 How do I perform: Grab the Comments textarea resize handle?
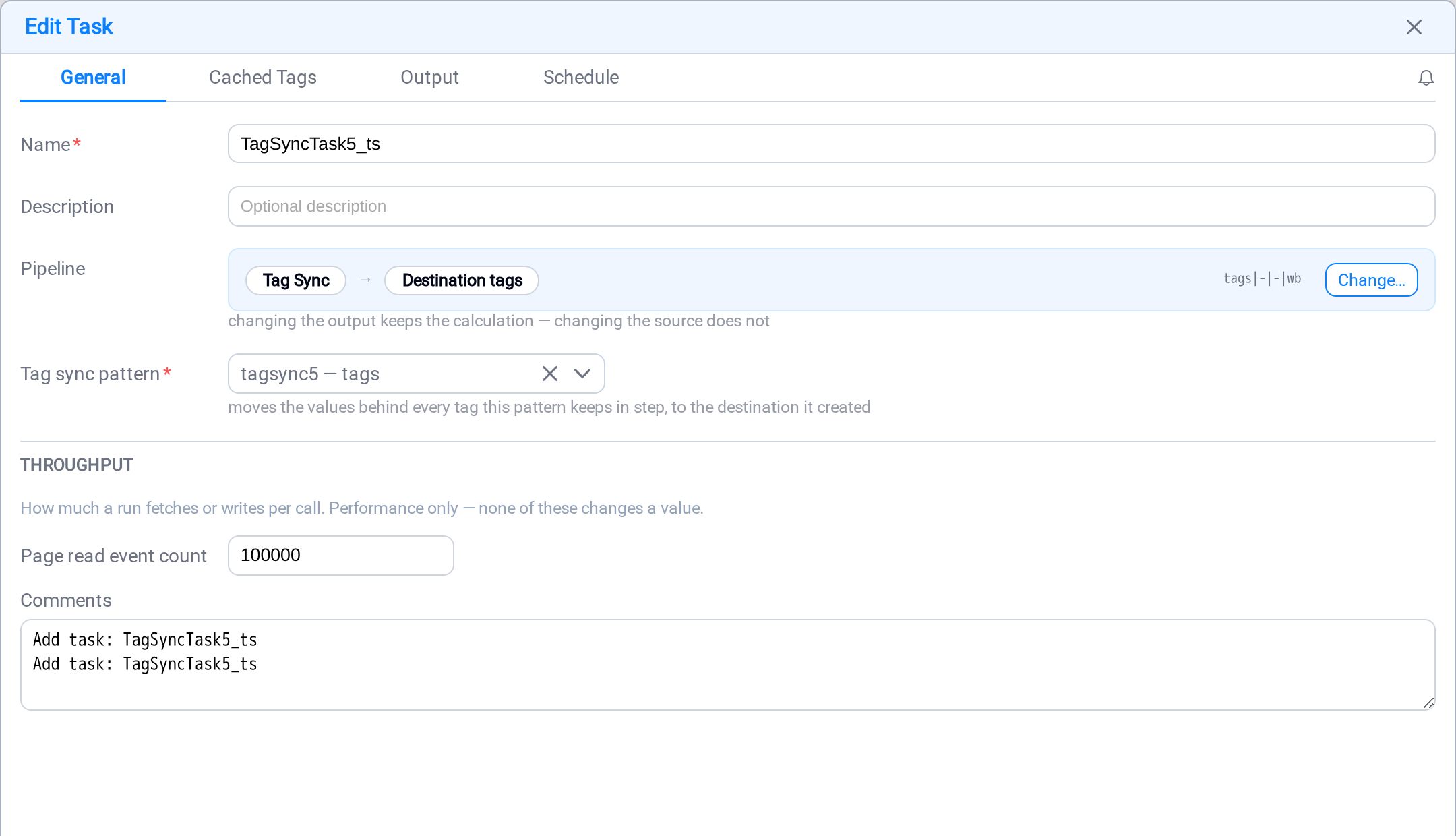(1428, 703)
